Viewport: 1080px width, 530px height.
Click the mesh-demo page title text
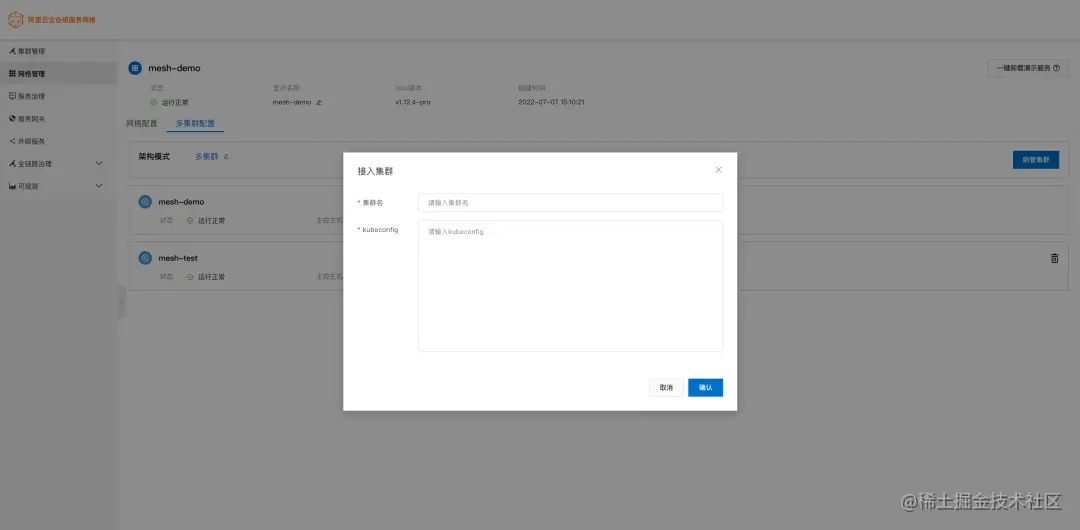click(x=174, y=68)
